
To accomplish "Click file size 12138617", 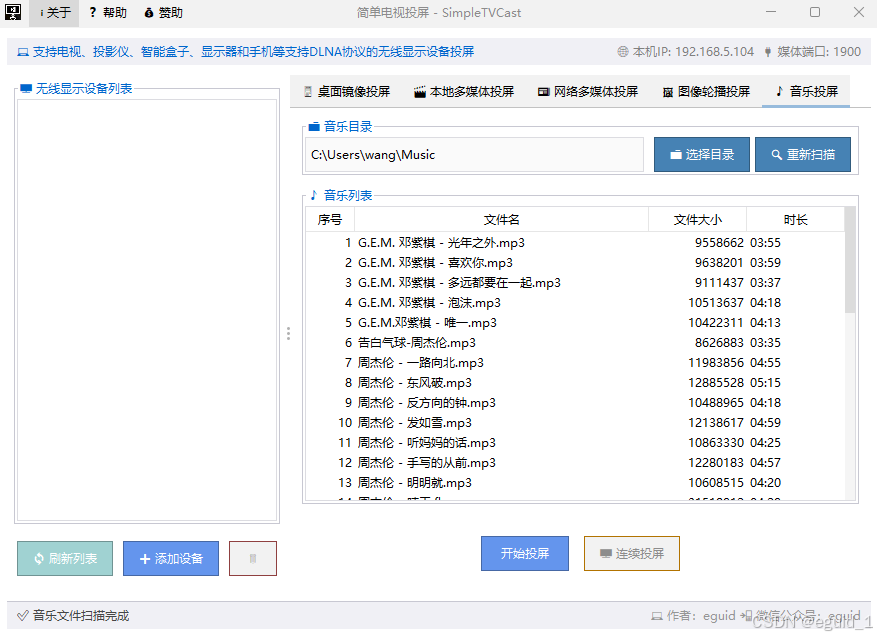I will tap(715, 423).
